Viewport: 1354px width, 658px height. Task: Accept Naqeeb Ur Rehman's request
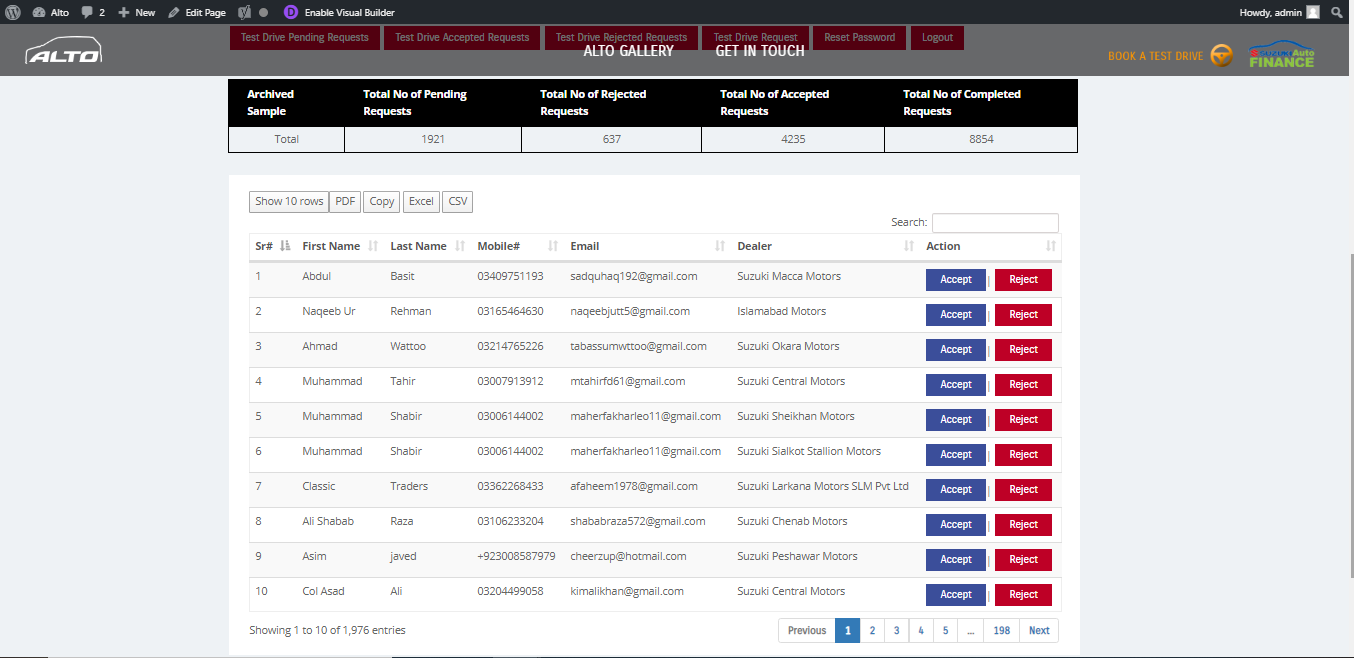tap(956, 315)
